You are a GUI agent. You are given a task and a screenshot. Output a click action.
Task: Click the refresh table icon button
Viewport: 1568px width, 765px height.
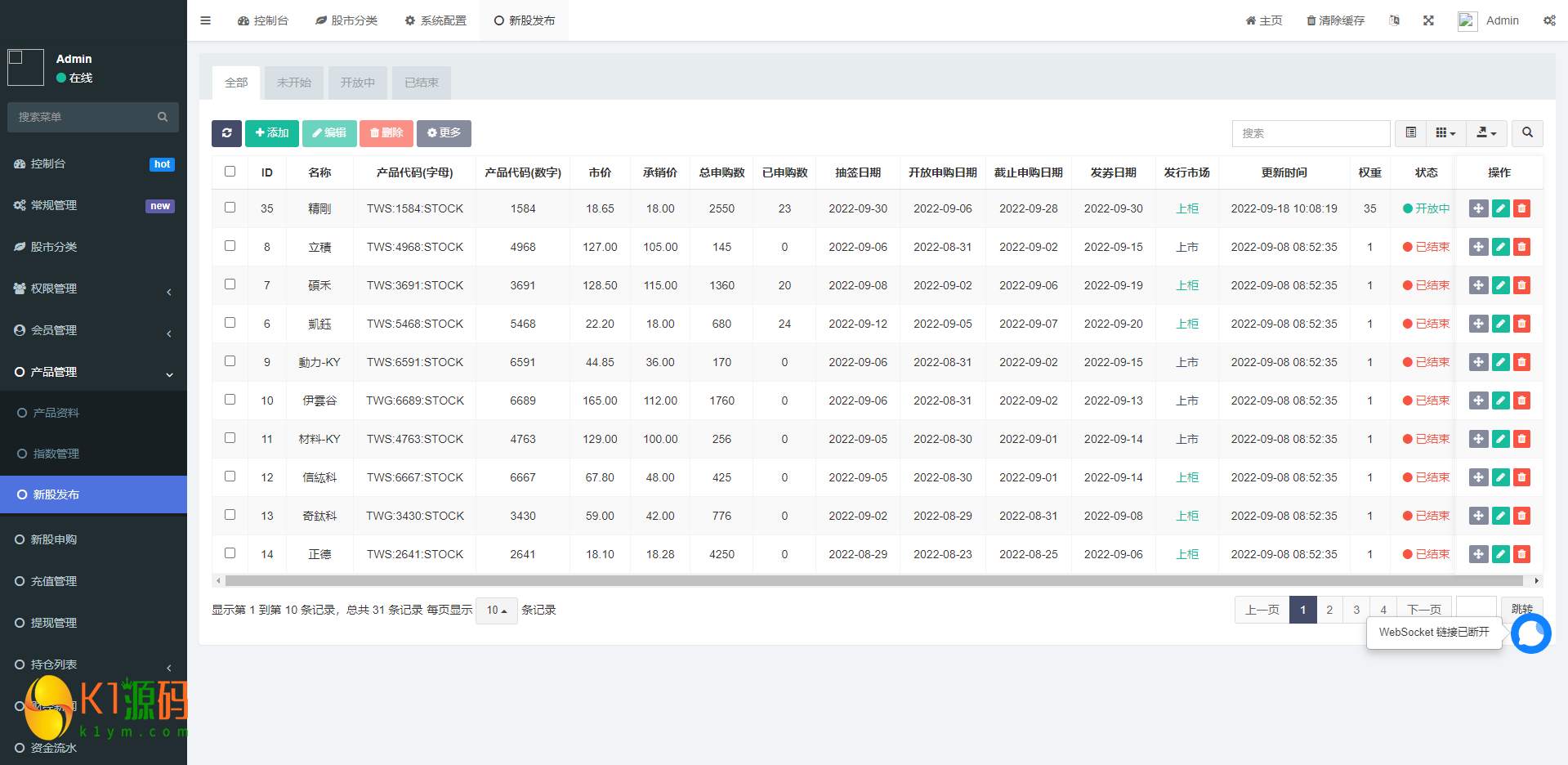[x=226, y=133]
